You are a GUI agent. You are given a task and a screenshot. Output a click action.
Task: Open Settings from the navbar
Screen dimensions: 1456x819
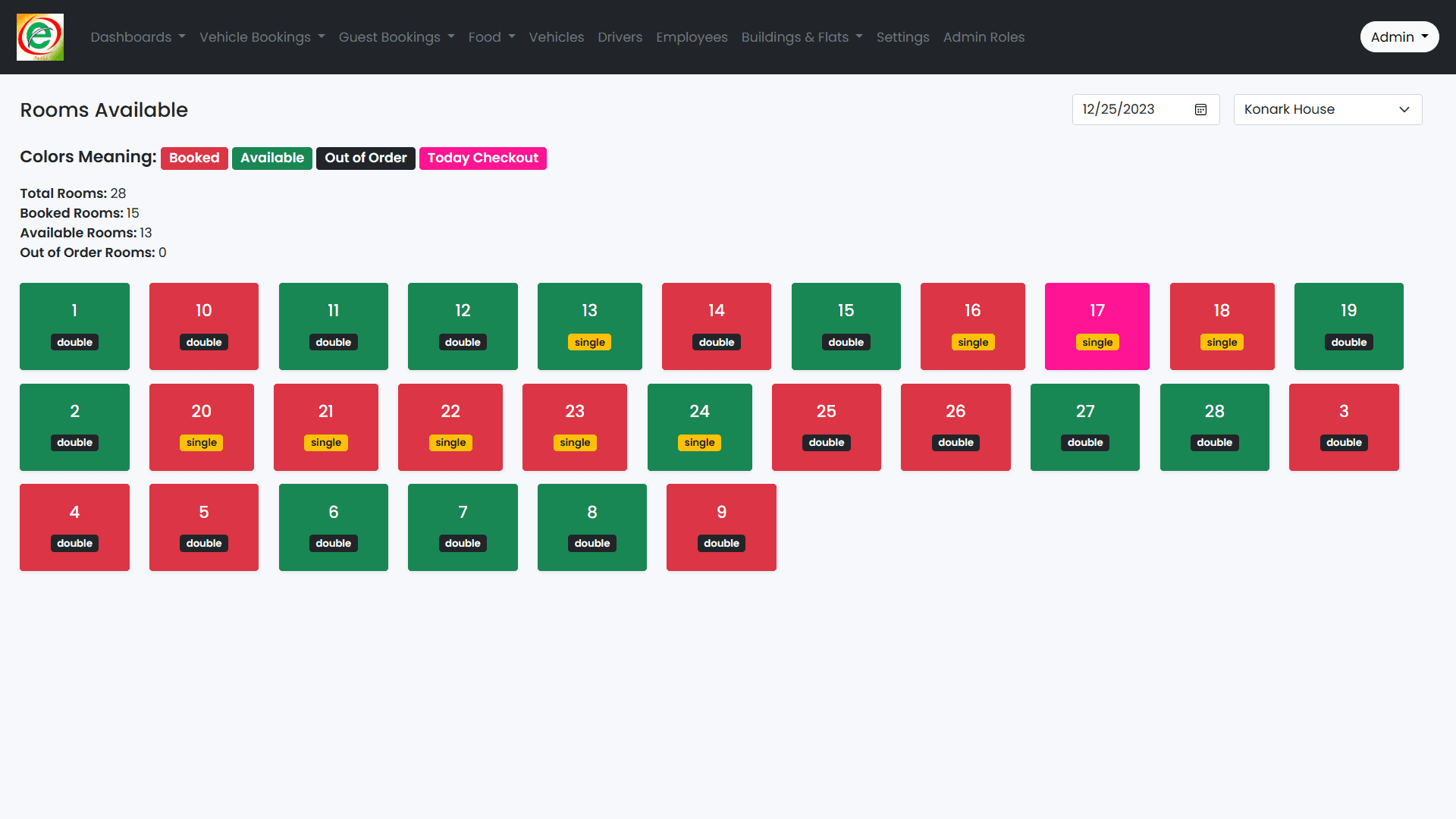902,36
